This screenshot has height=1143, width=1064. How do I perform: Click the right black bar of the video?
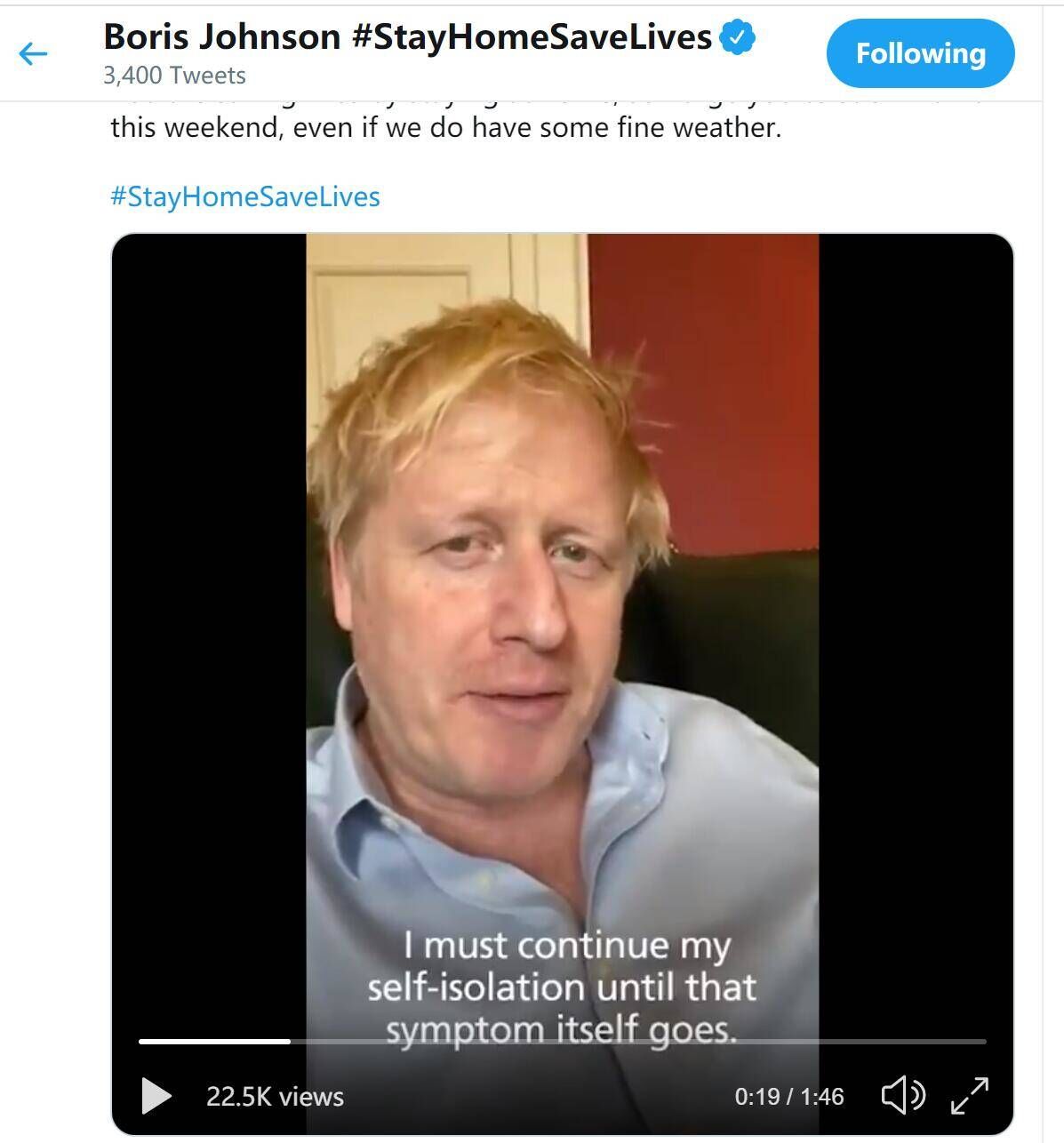[x=916, y=622]
